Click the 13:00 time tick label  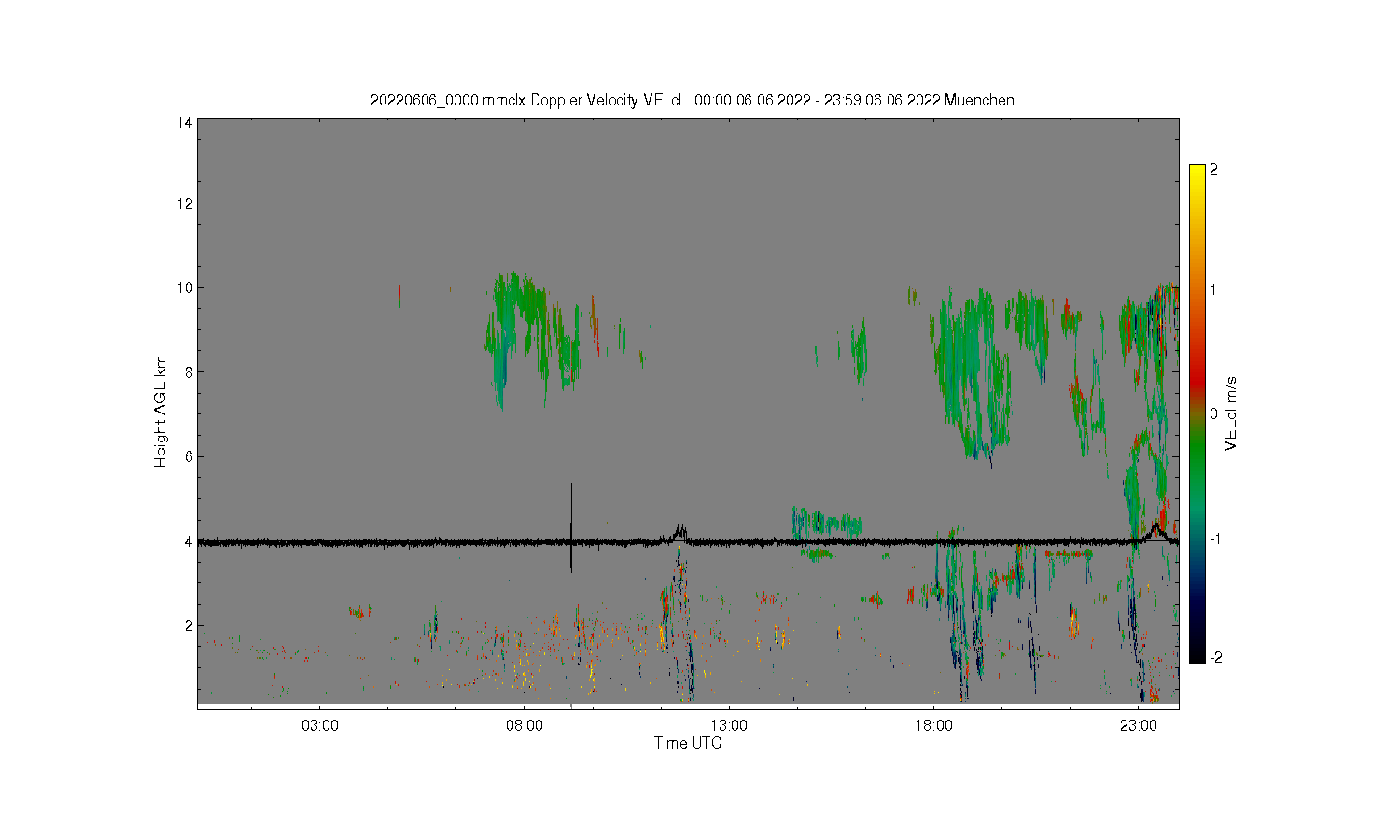(729, 725)
